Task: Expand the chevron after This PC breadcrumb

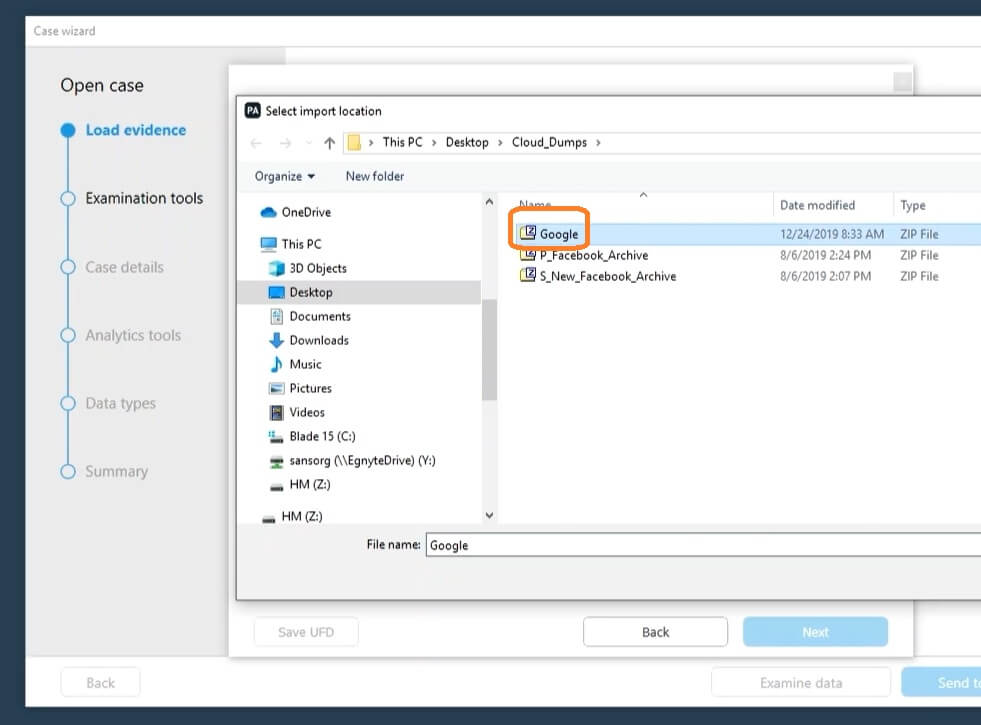Action: [435, 143]
